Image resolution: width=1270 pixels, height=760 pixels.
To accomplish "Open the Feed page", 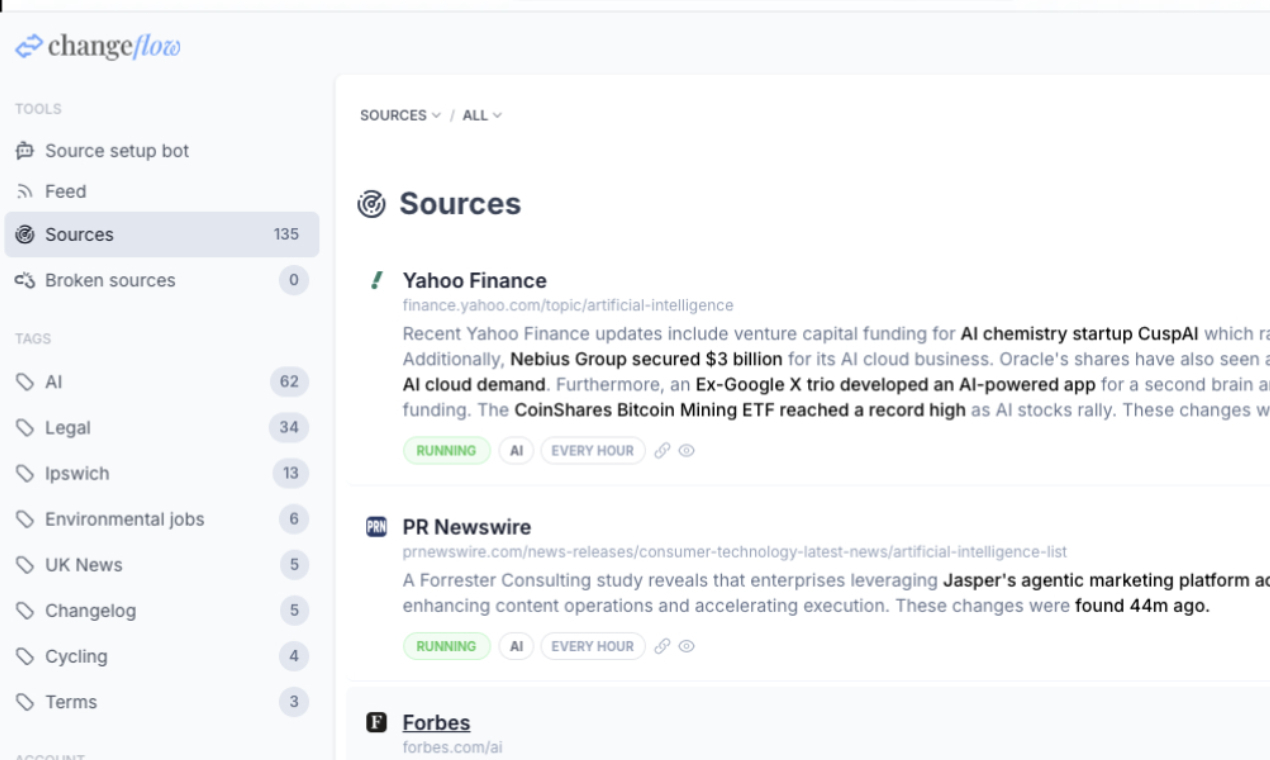I will point(65,191).
